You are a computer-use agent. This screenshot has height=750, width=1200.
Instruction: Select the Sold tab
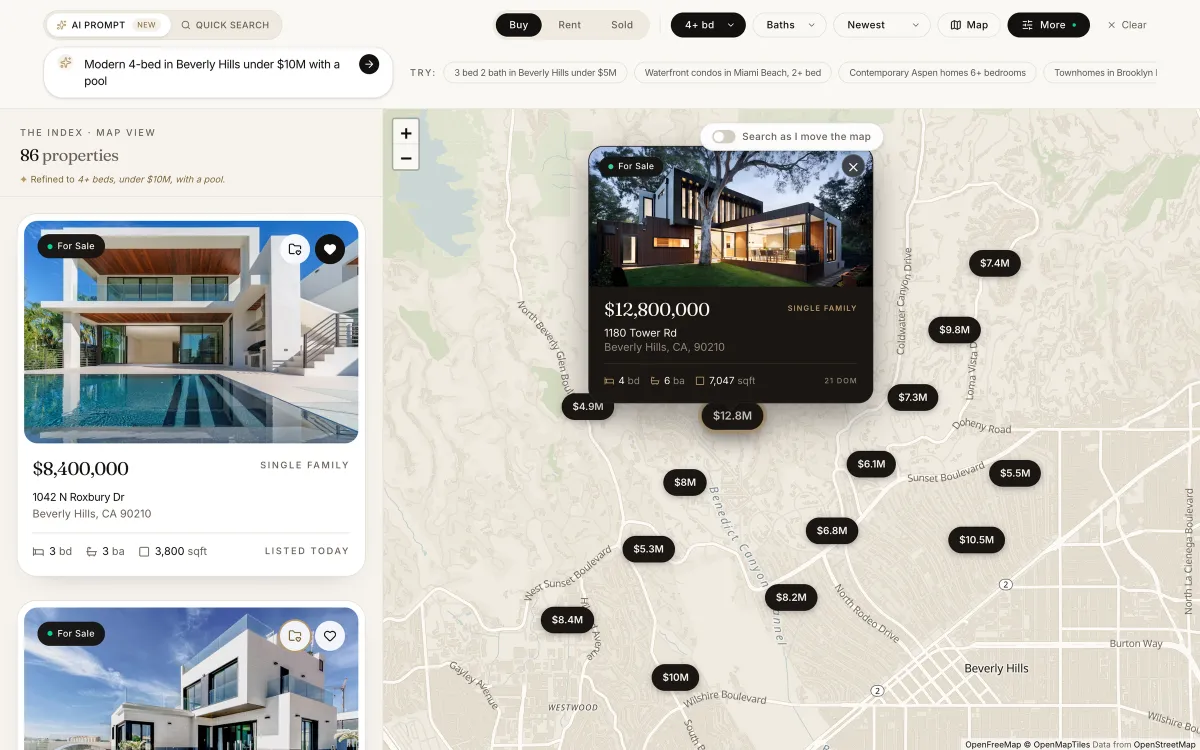pos(622,25)
